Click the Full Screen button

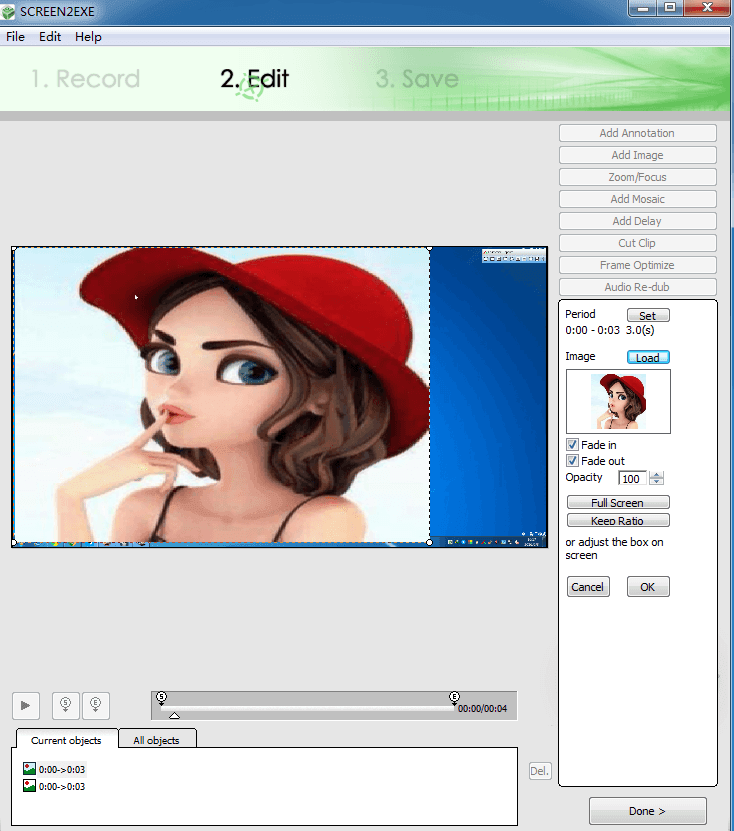click(618, 502)
